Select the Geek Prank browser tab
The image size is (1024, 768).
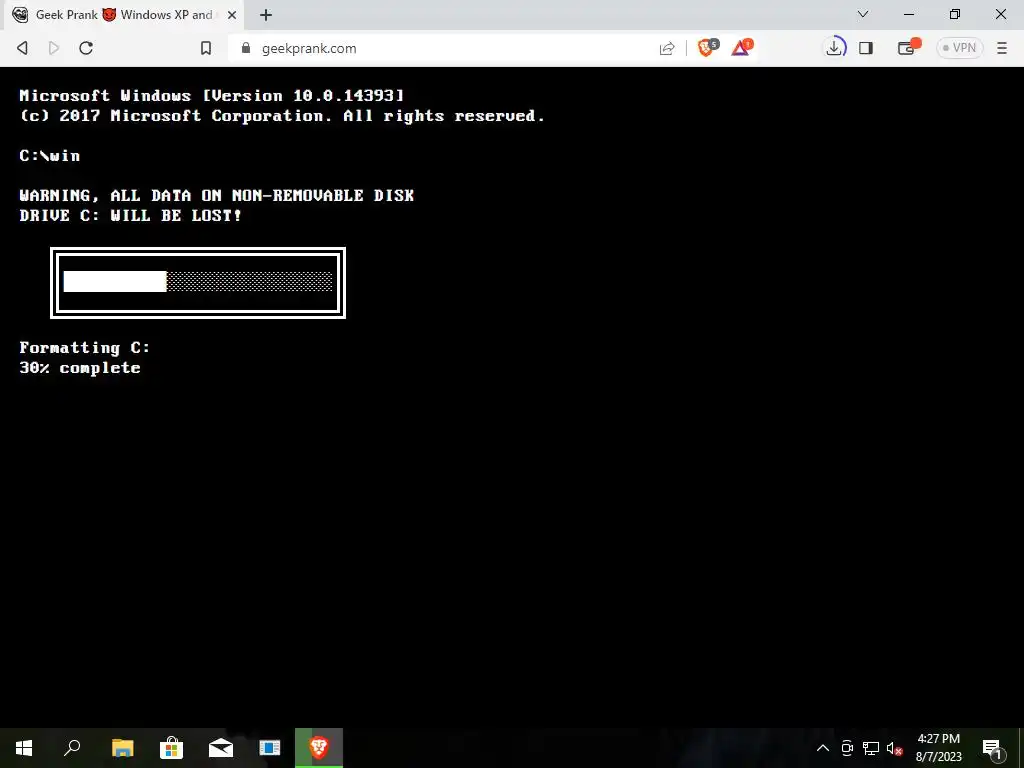(125, 15)
